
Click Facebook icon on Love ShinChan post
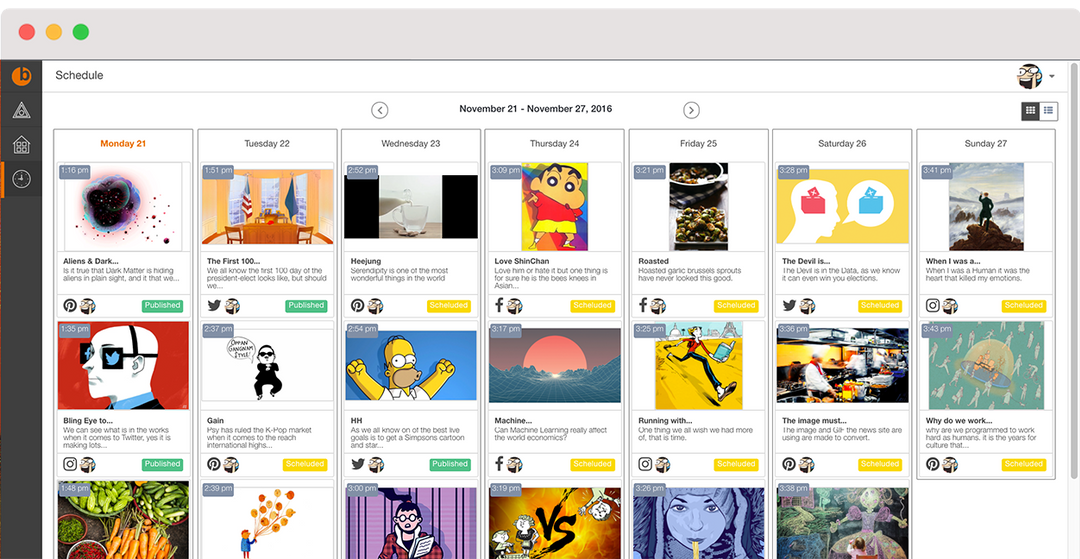[x=499, y=305]
